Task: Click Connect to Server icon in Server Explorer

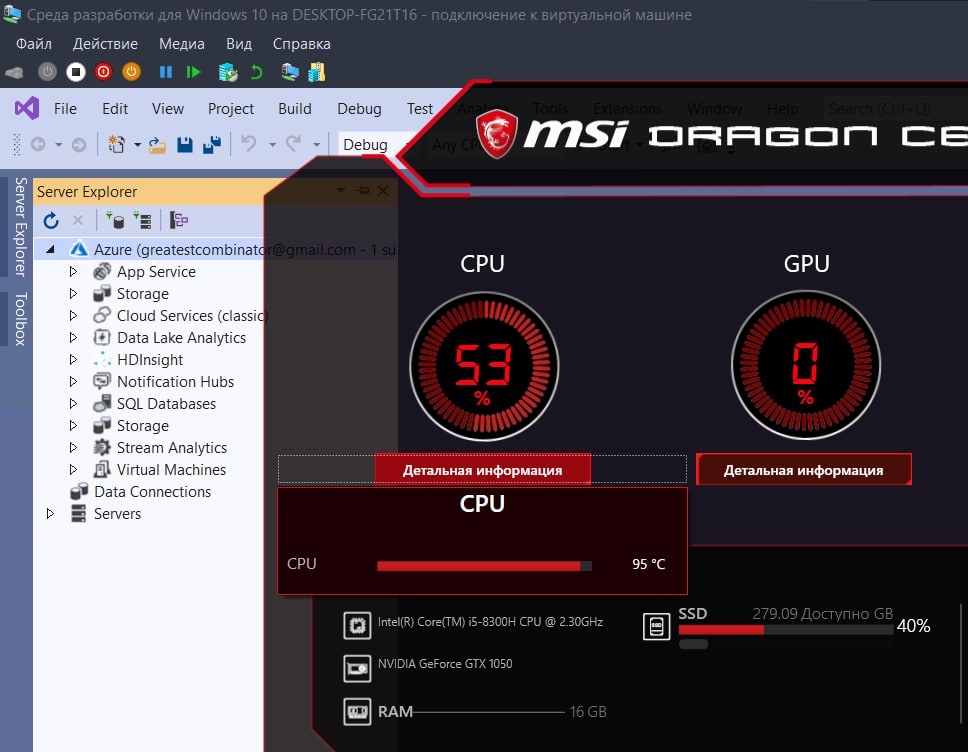Action: [x=142, y=220]
